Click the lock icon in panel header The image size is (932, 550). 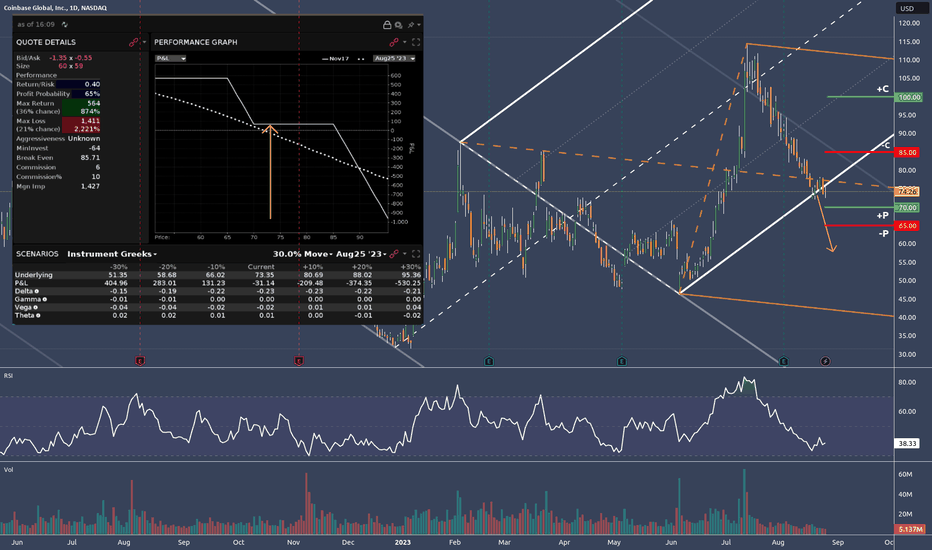(x=387, y=25)
